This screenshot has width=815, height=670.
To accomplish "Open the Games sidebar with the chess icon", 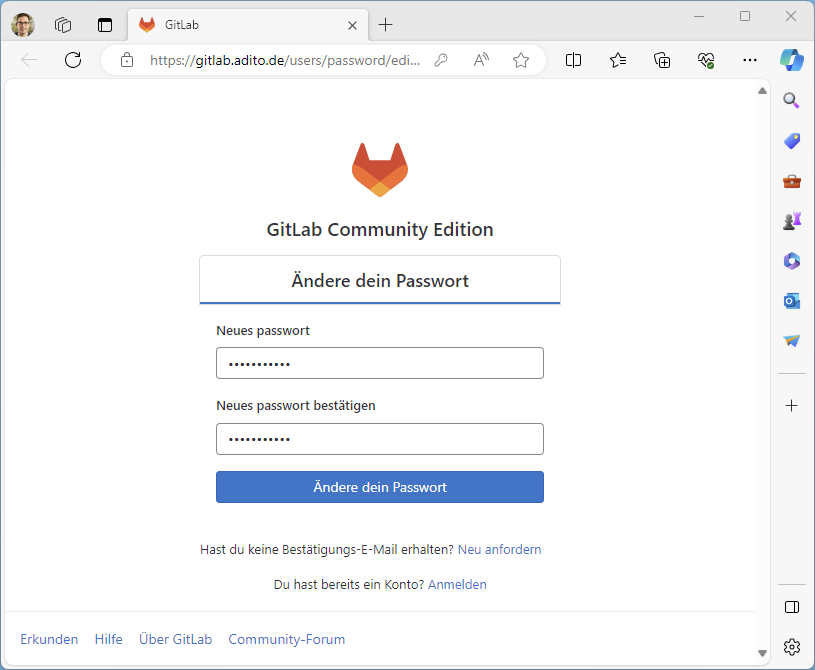I will tap(791, 220).
